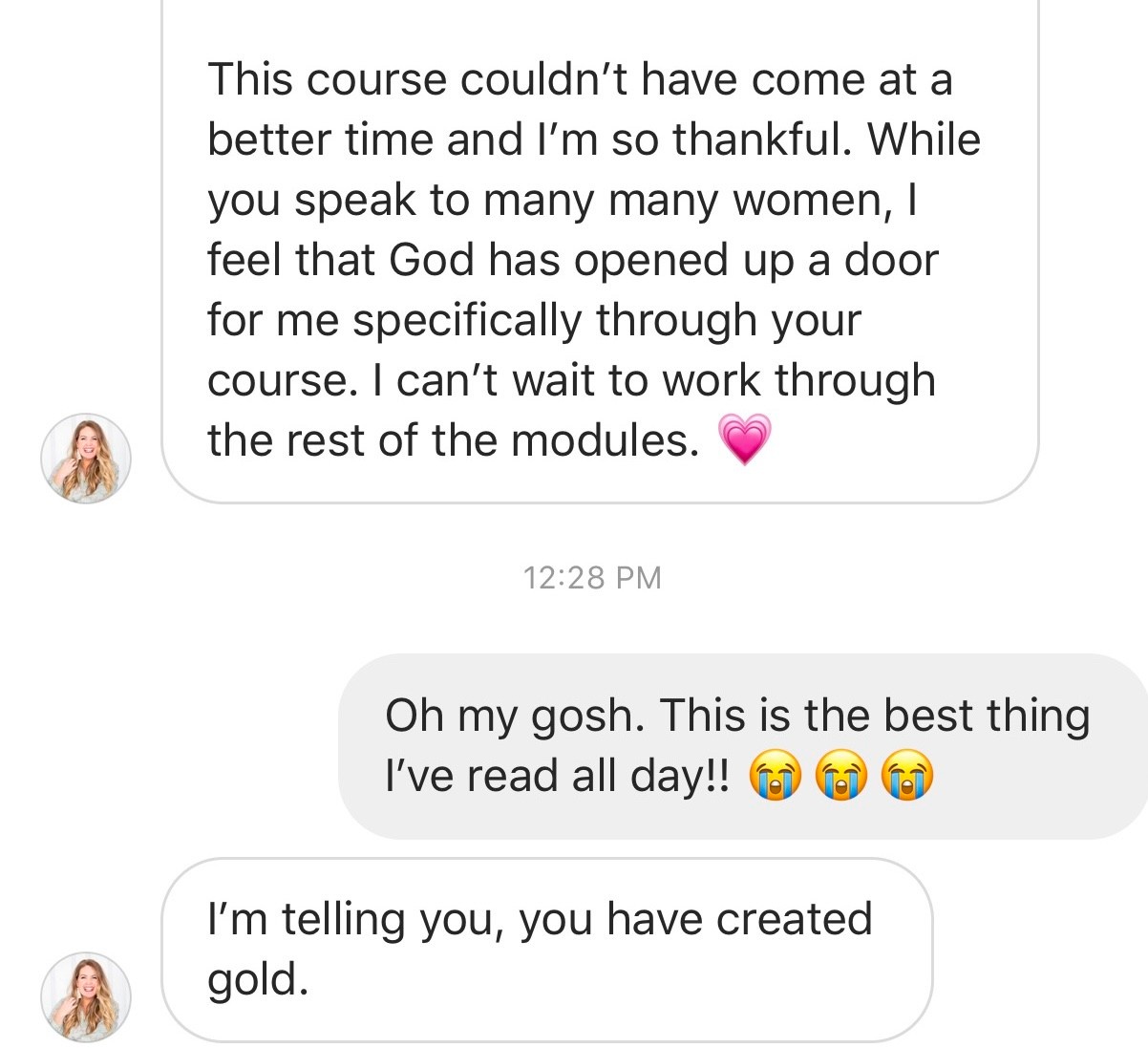Click the words "best thing" in the reply

pyautogui.click(x=986, y=716)
